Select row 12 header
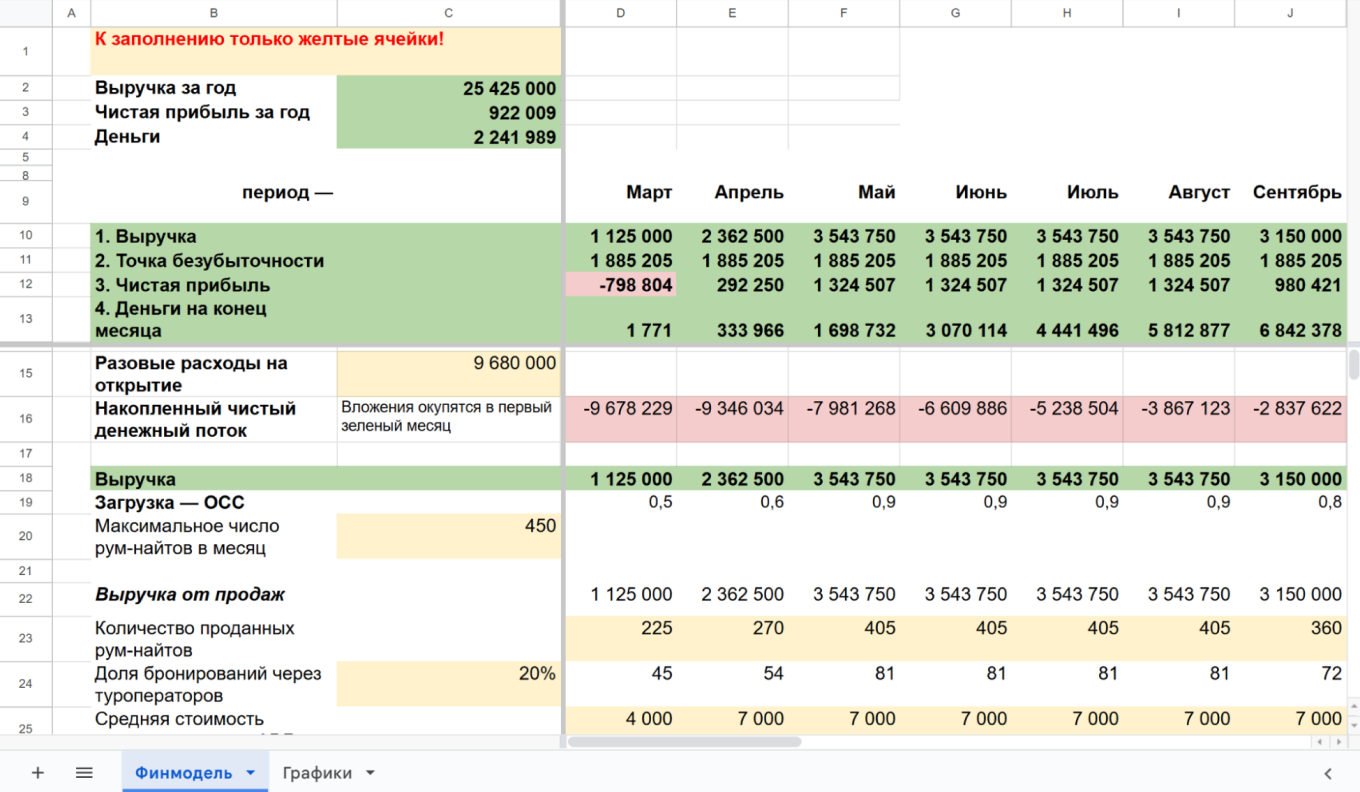This screenshot has width=1360, height=792. click(x=26, y=285)
